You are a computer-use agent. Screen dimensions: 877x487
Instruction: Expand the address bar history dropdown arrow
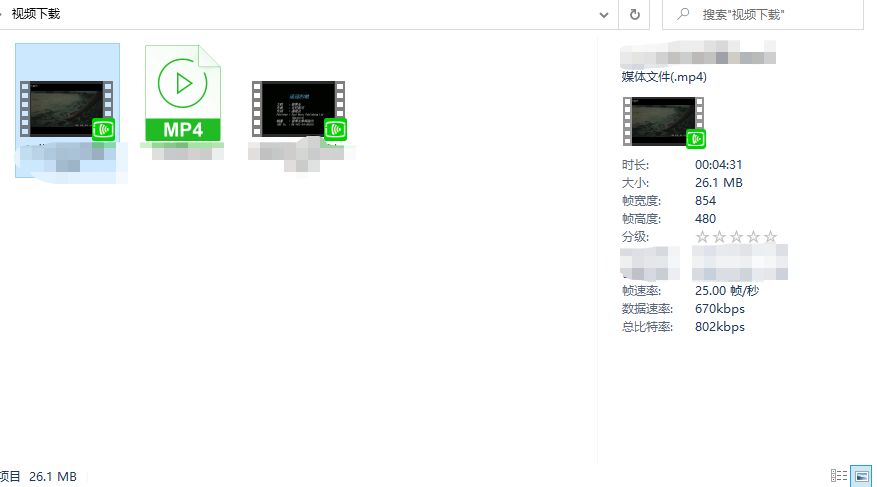603,15
